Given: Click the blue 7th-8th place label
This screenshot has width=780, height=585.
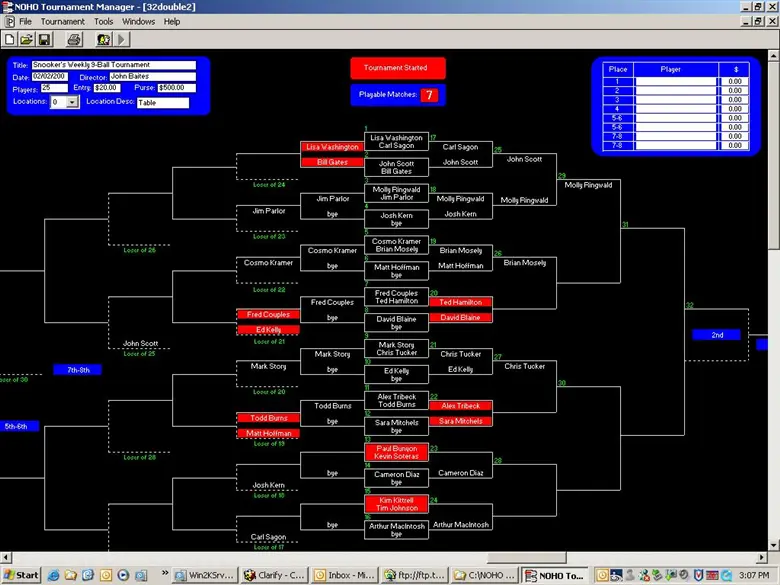Looking at the screenshot, I should pos(78,370).
